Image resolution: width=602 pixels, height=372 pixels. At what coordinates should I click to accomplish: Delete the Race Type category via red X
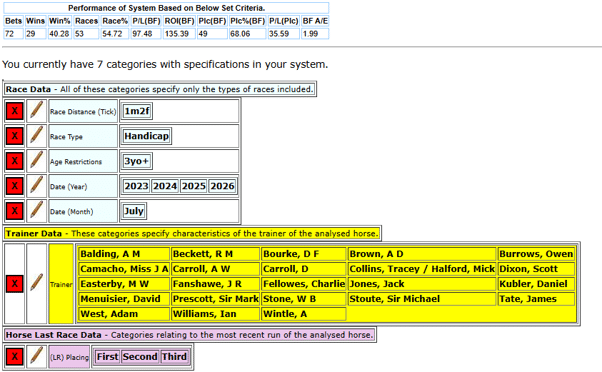coord(15,136)
